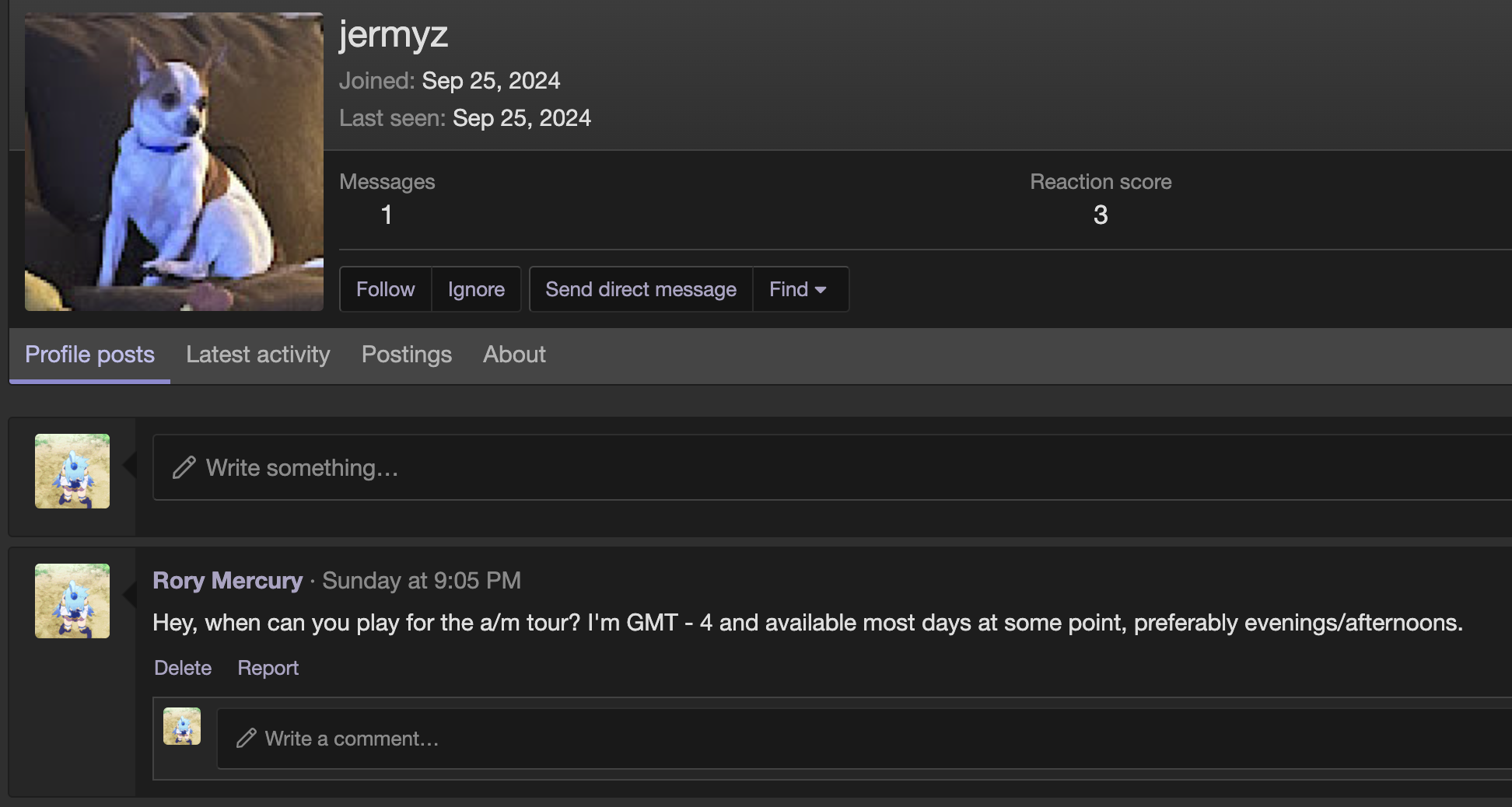
Task: Click the Write something input field
Action: [x=778, y=467]
